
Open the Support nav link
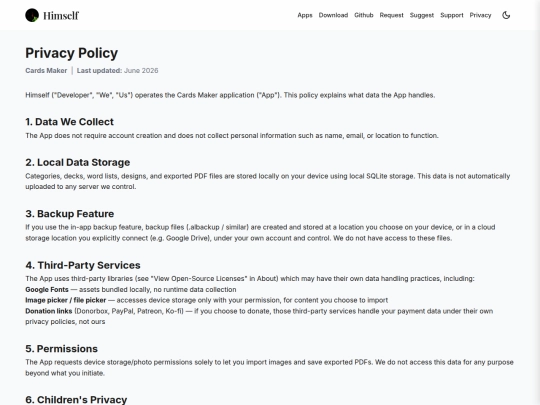[451, 15]
